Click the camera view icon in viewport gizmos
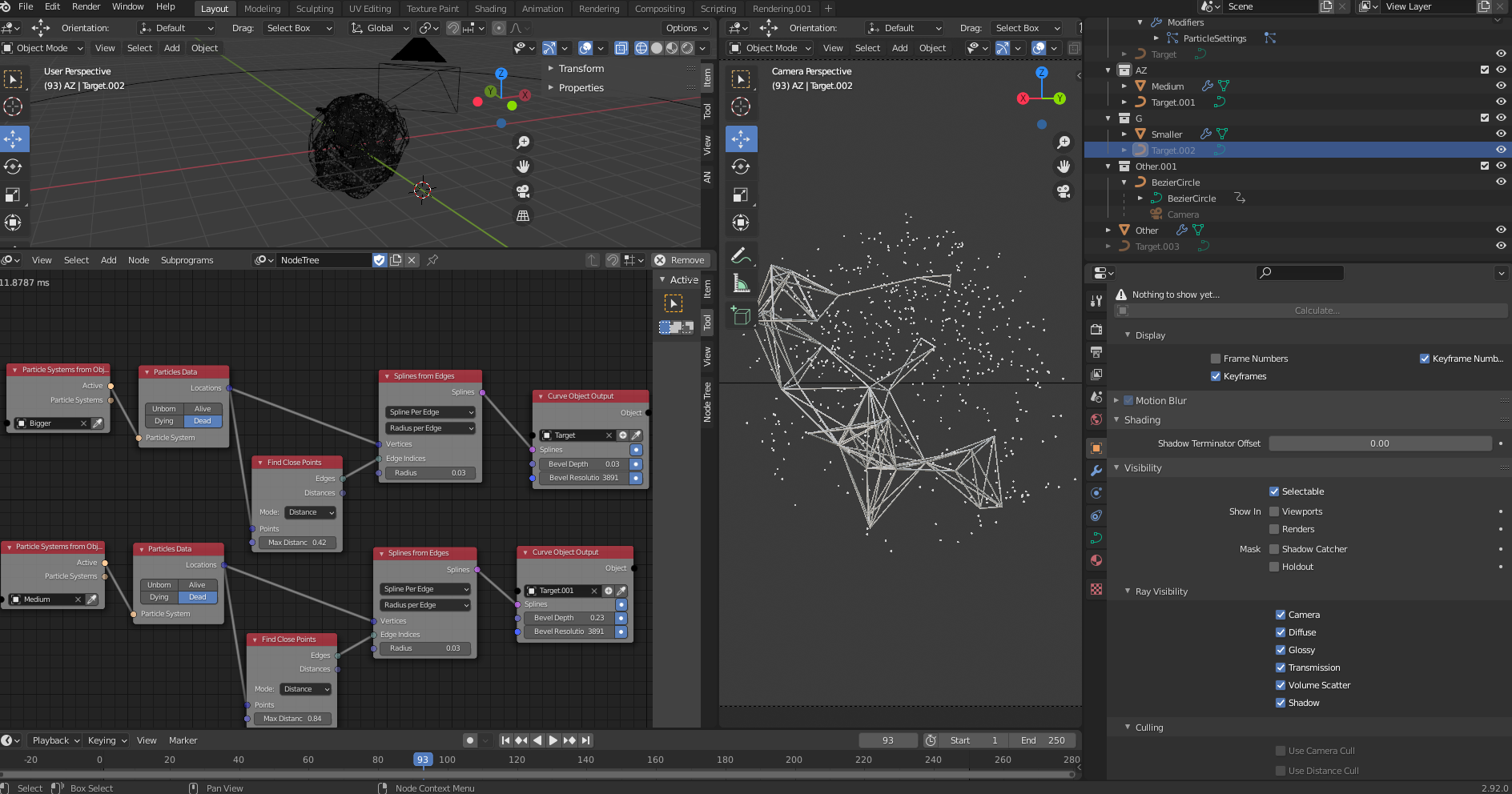1512x794 pixels. pyautogui.click(x=1064, y=191)
